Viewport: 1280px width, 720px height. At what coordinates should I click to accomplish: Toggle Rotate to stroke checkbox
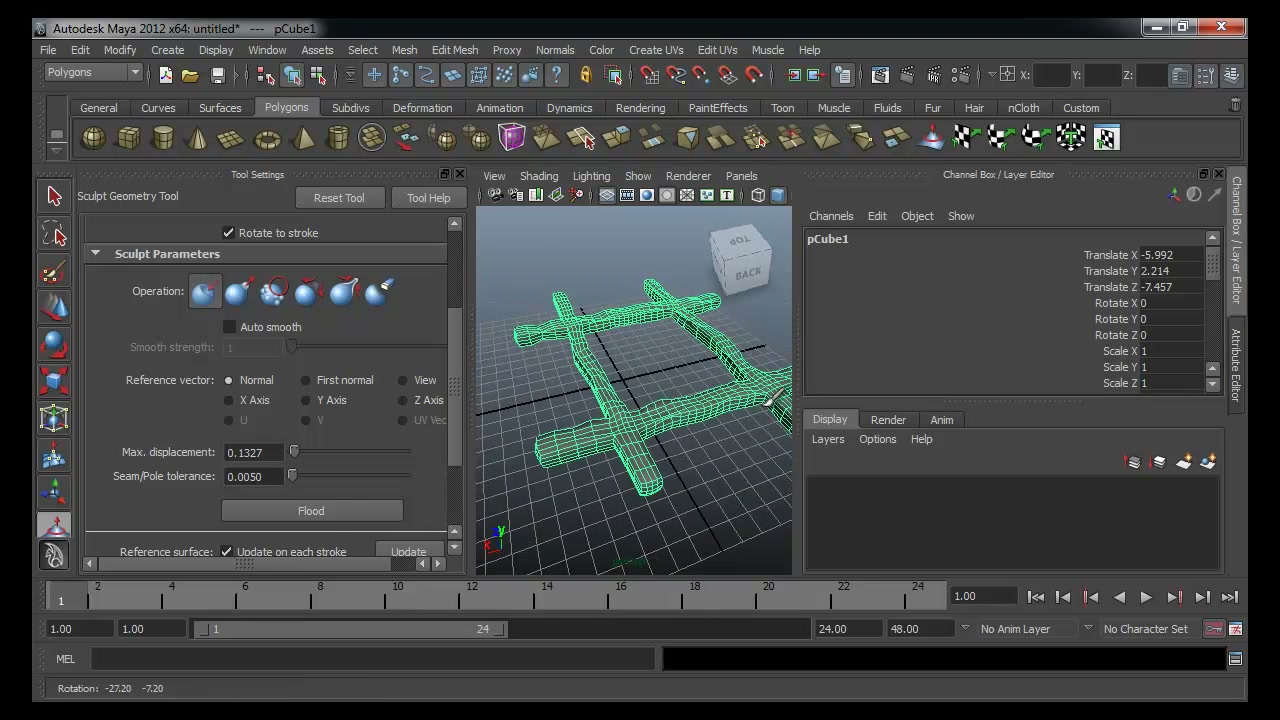coord(228,233)
